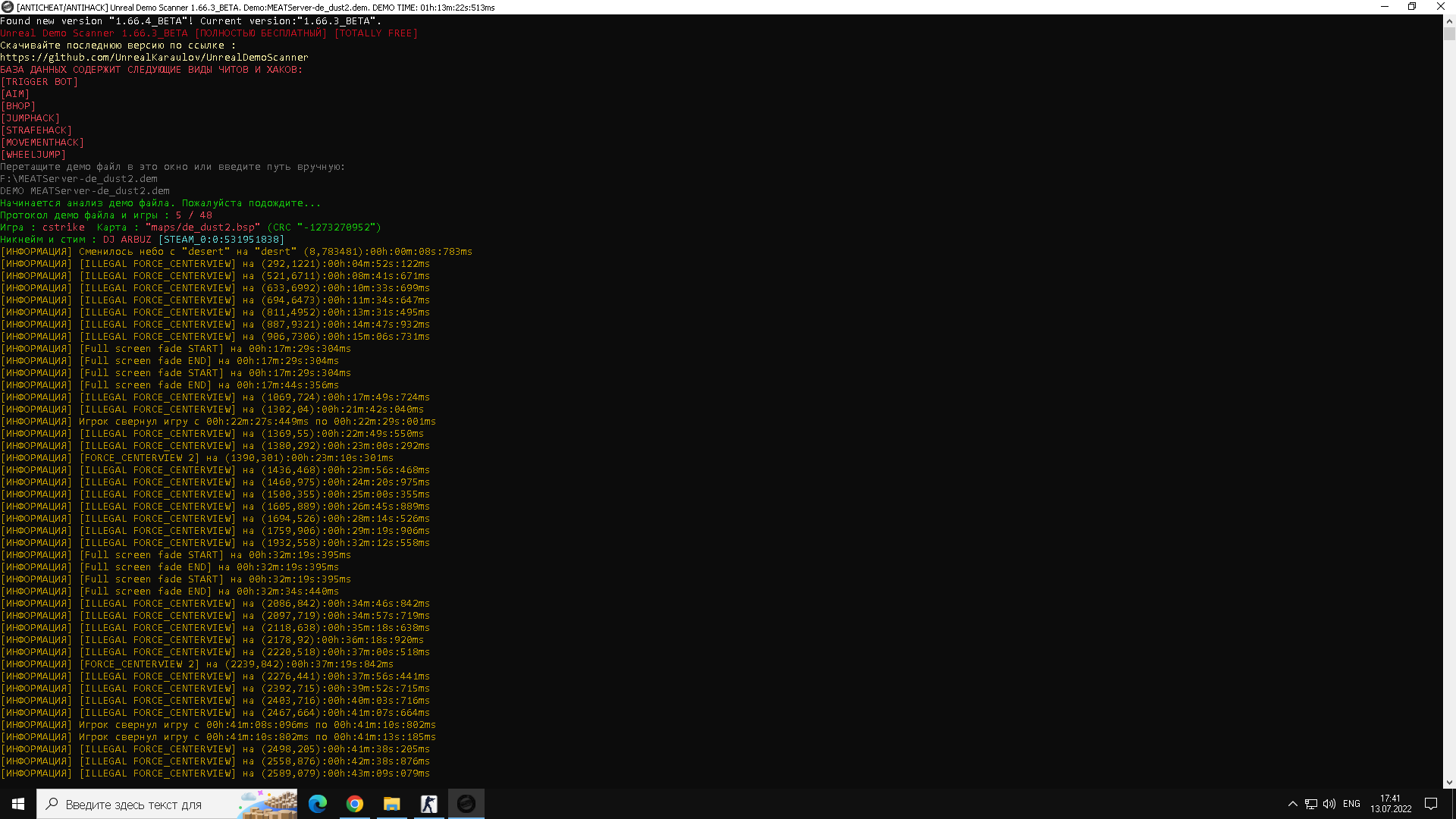This screenshot has height=819, width=1456.
Task: Open Google Chrome from the taskbar
Action: coord(355,804)
